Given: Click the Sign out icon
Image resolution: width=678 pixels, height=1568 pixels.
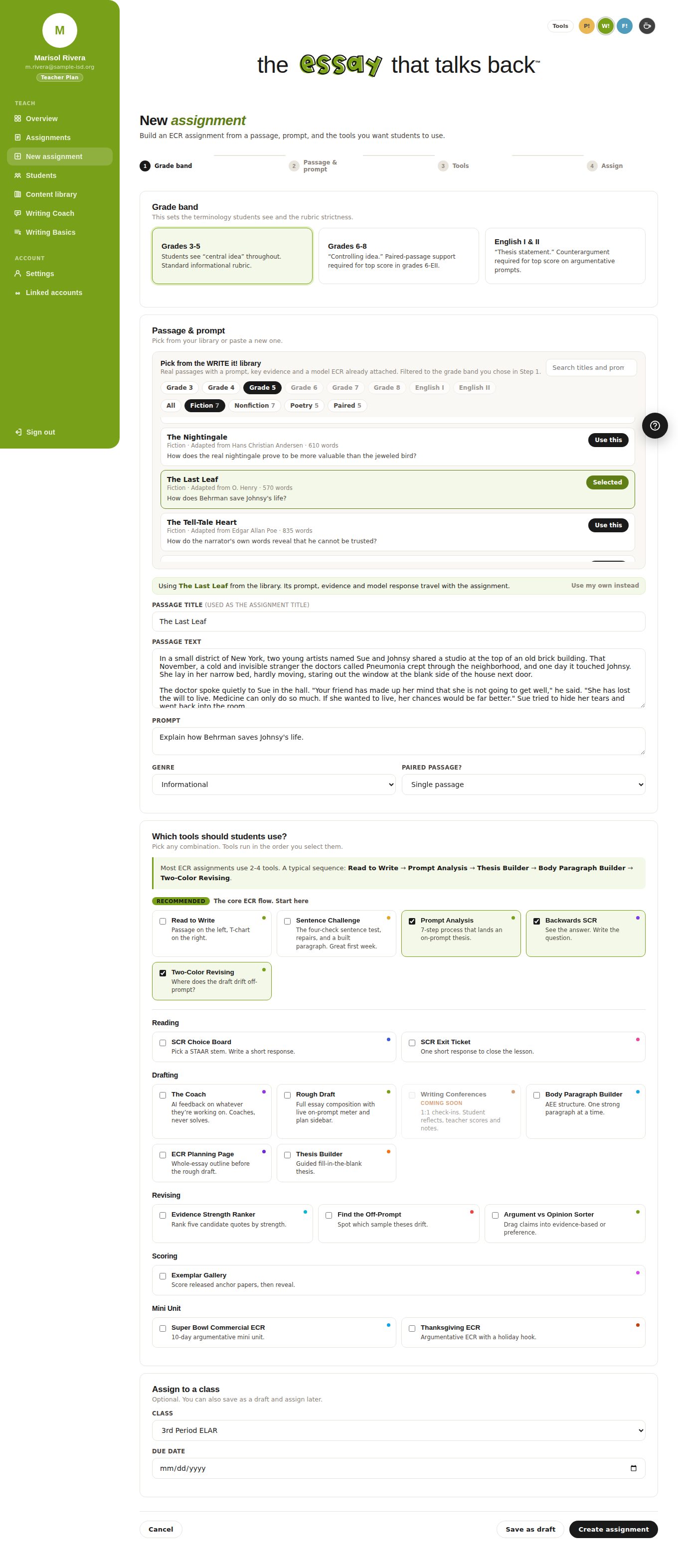Looking at the screenshot, I should 18,432.
